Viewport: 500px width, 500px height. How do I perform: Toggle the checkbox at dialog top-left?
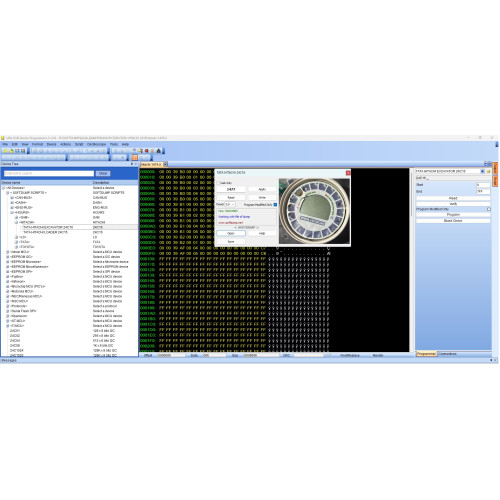click(x=219, y=183)
